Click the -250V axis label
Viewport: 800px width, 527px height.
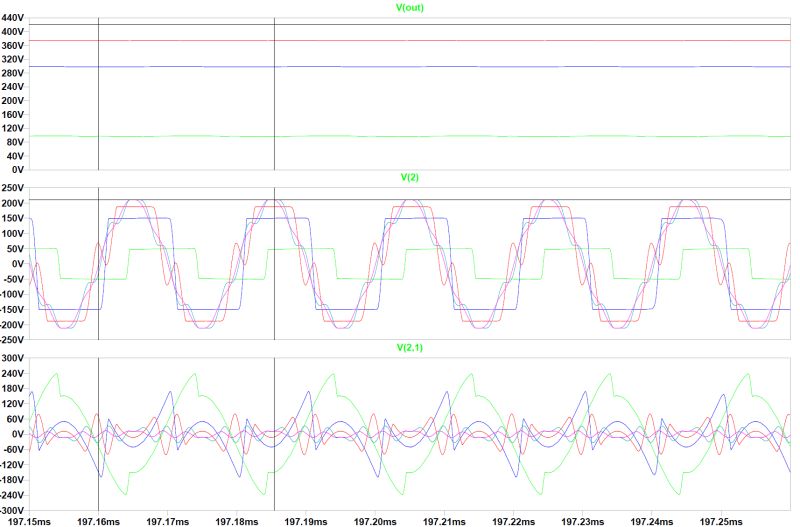tap(12, 340)
